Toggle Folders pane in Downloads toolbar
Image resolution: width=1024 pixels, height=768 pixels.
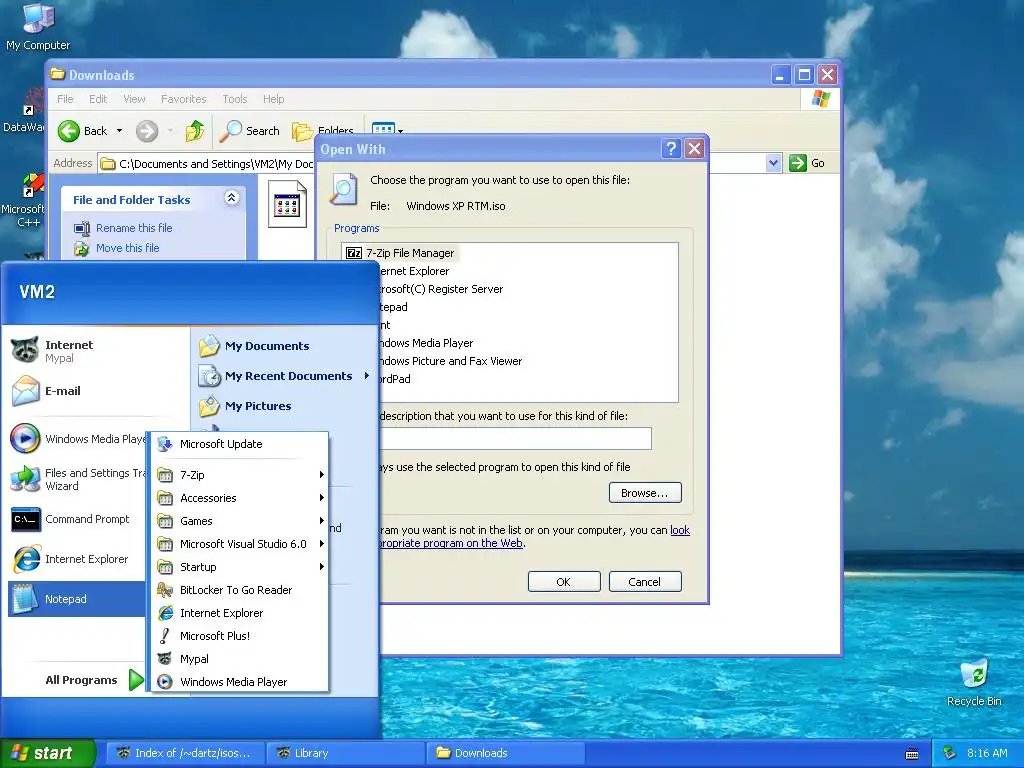pos(323,130)
